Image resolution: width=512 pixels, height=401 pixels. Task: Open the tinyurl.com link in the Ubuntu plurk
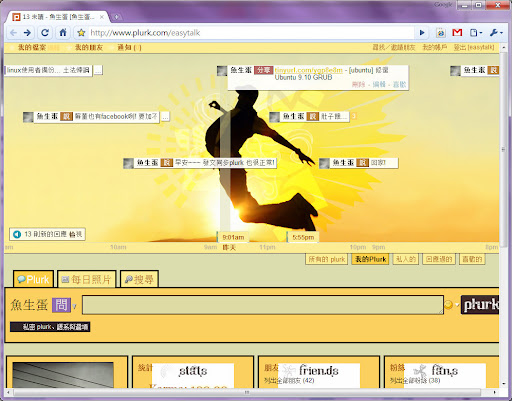pos(309,70)
